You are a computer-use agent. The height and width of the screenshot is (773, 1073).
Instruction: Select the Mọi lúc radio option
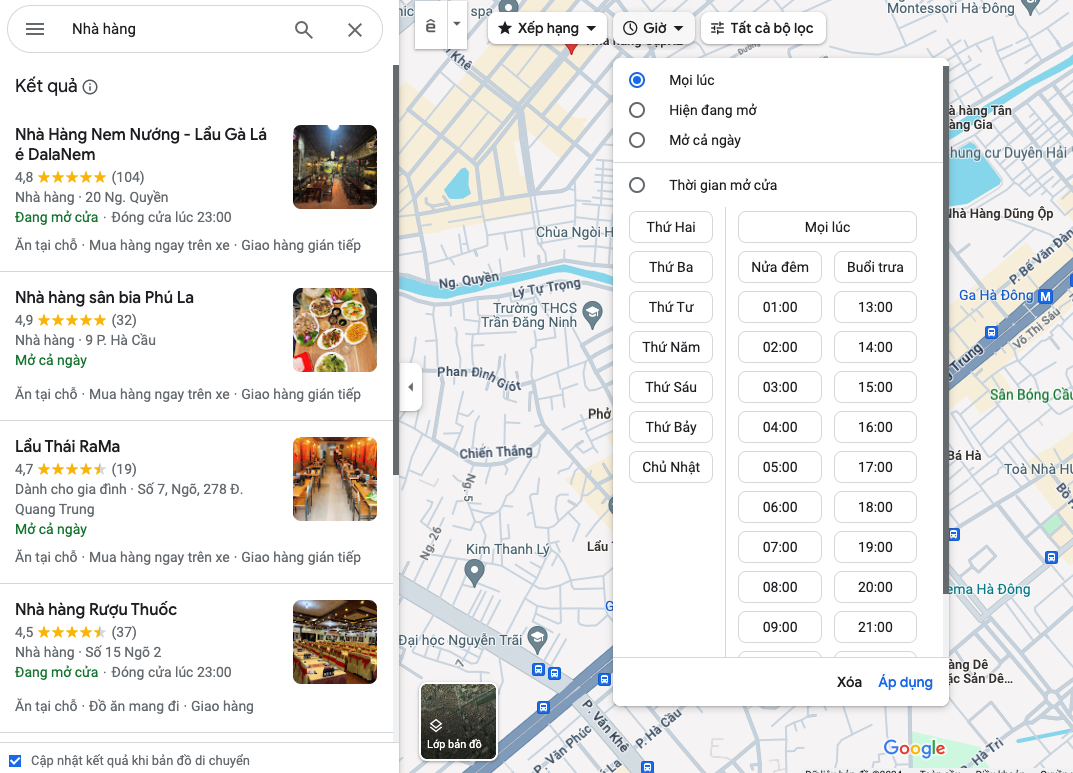637,80
